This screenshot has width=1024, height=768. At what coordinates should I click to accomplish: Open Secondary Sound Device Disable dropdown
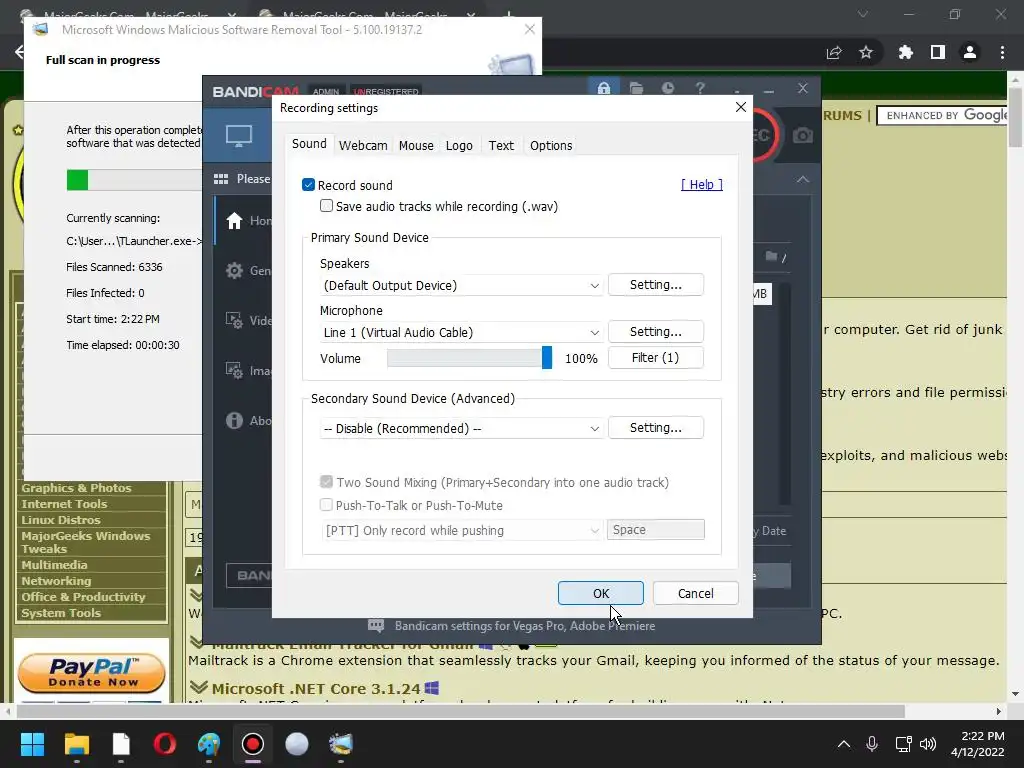pos(461,428)
